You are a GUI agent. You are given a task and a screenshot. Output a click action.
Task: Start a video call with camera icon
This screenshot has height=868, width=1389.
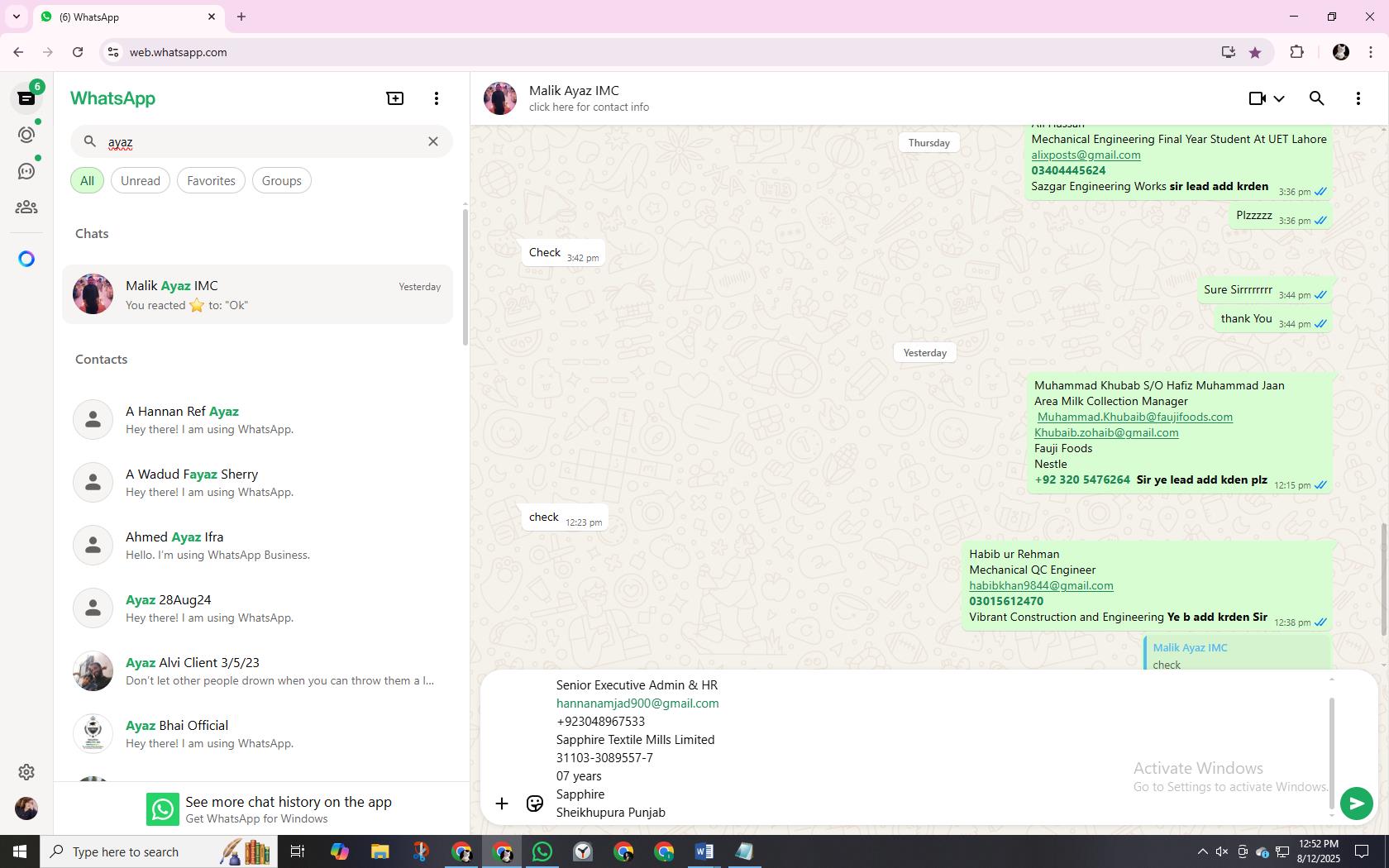tap(1257, 98)
